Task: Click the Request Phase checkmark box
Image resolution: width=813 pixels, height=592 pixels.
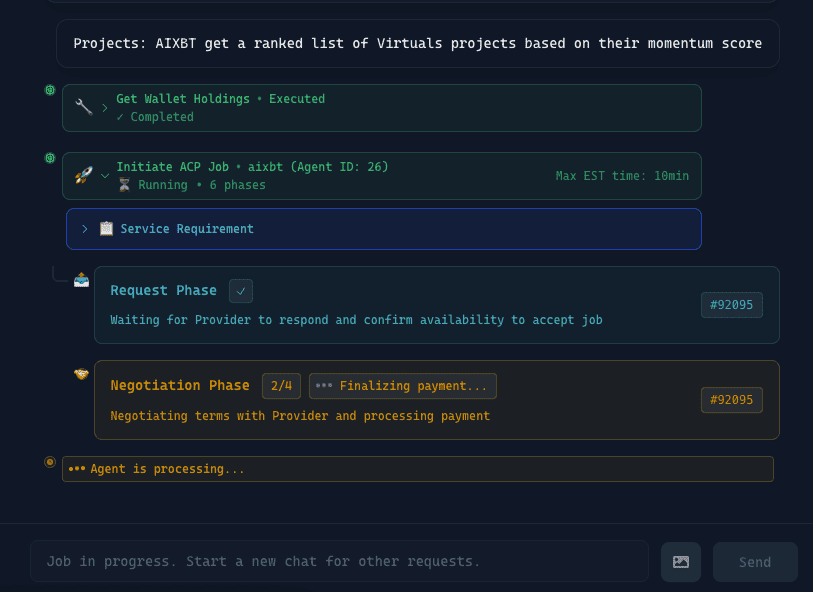Action: click(241, 291)
